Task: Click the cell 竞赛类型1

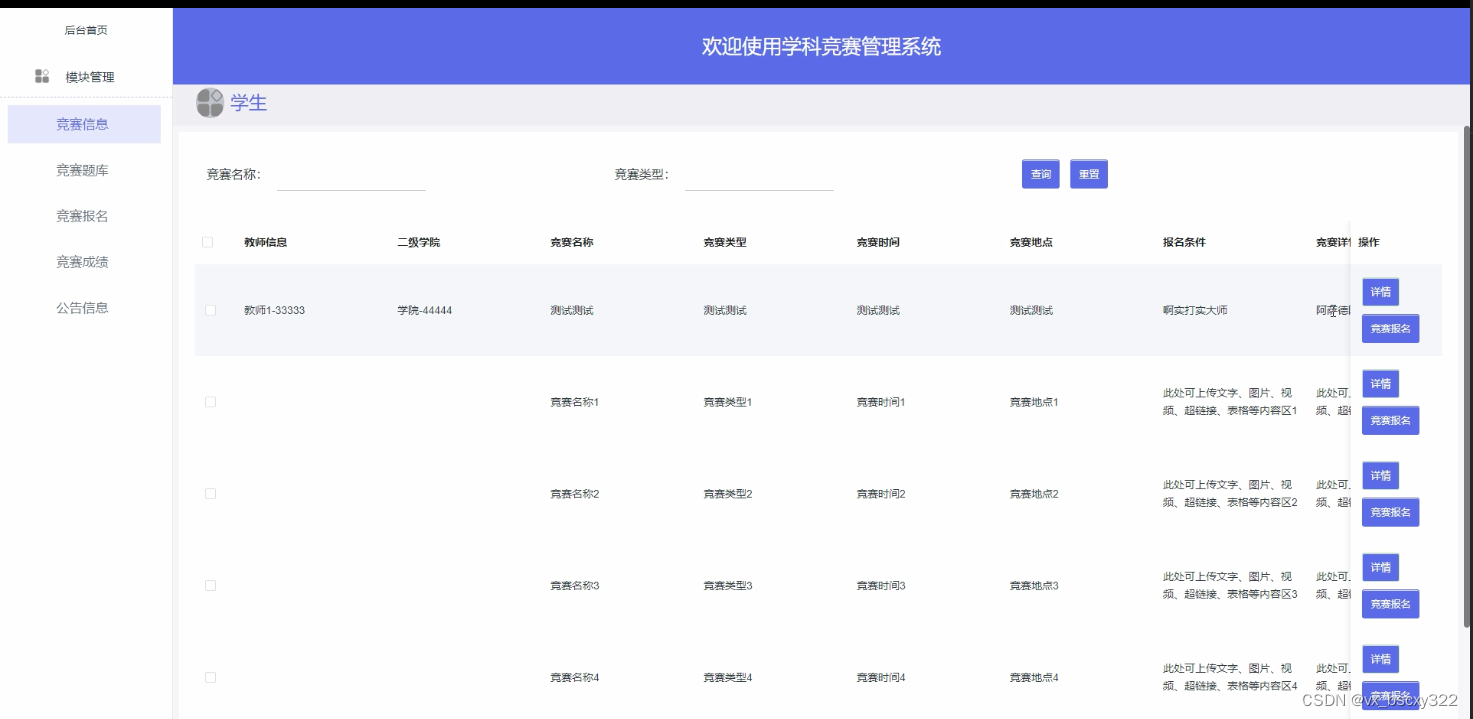Action: (728, 402)
